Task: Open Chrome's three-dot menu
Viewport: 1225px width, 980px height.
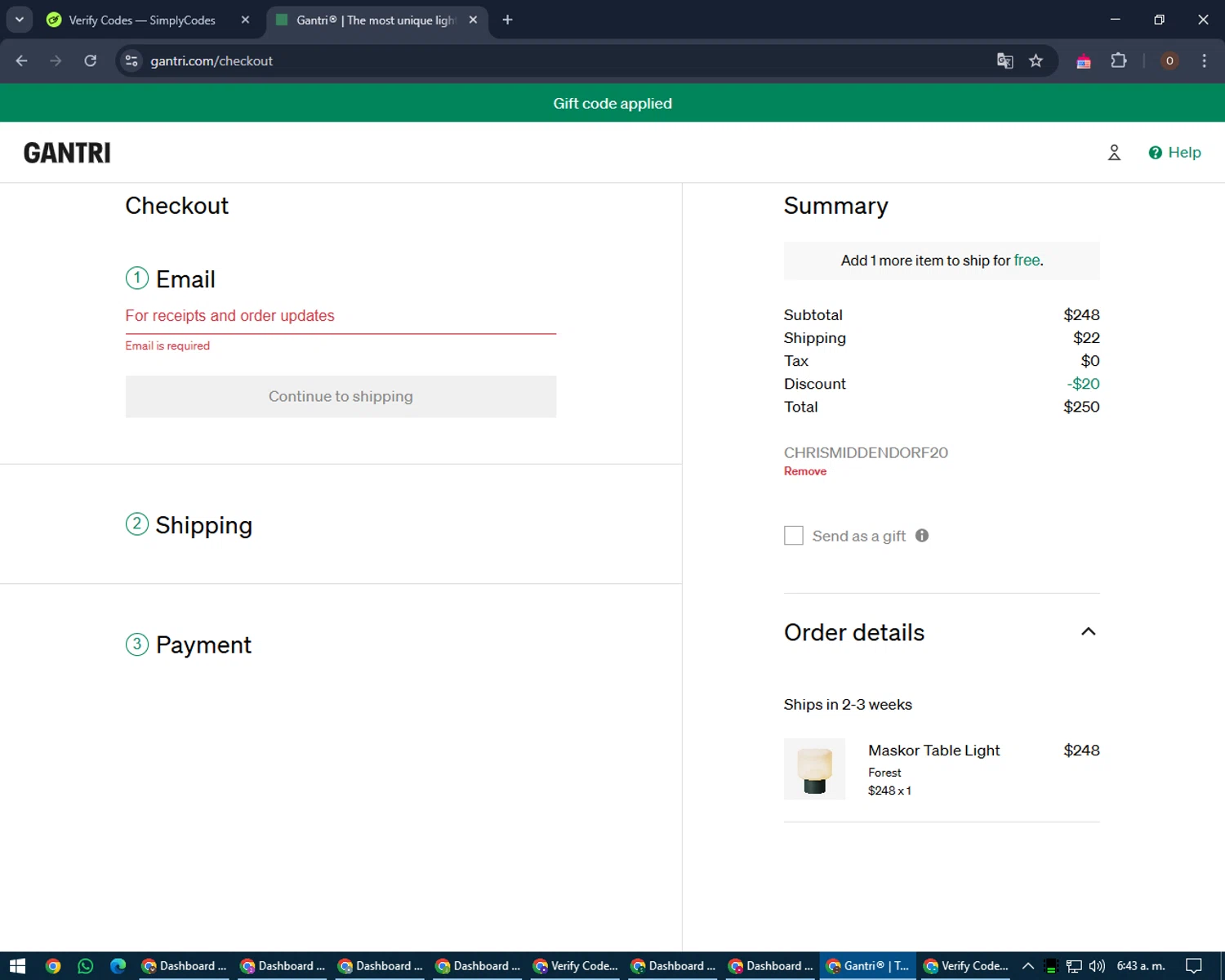Action: point(1204,60)
